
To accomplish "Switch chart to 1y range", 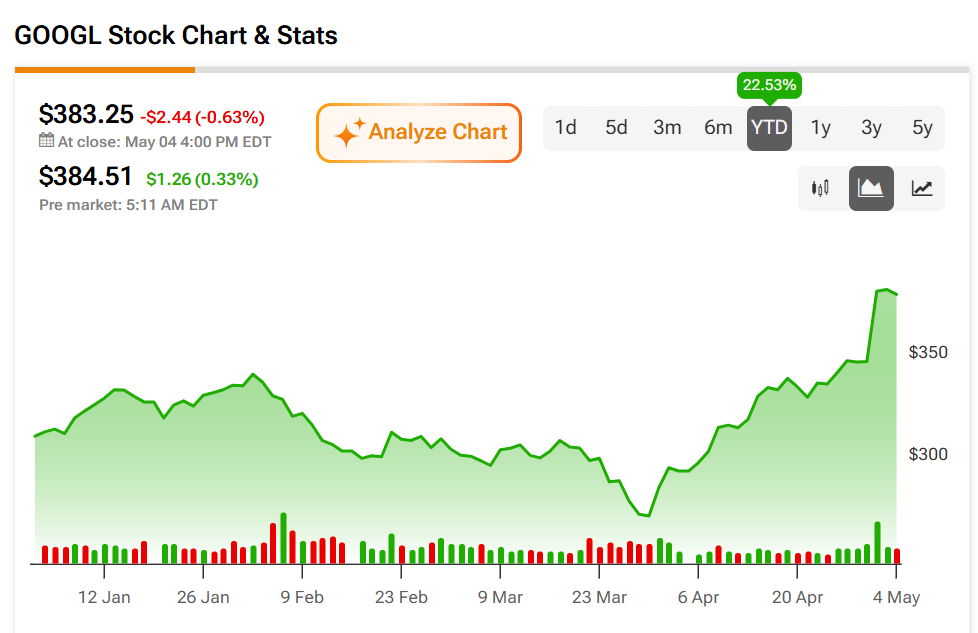I will (x=820, y=128).
